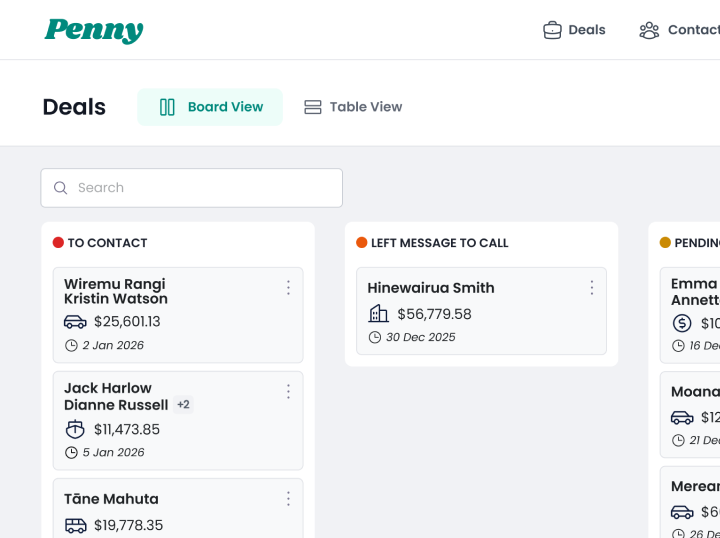
Task: Click the TO CONTACT column header
Action: [x=107, y=243]
